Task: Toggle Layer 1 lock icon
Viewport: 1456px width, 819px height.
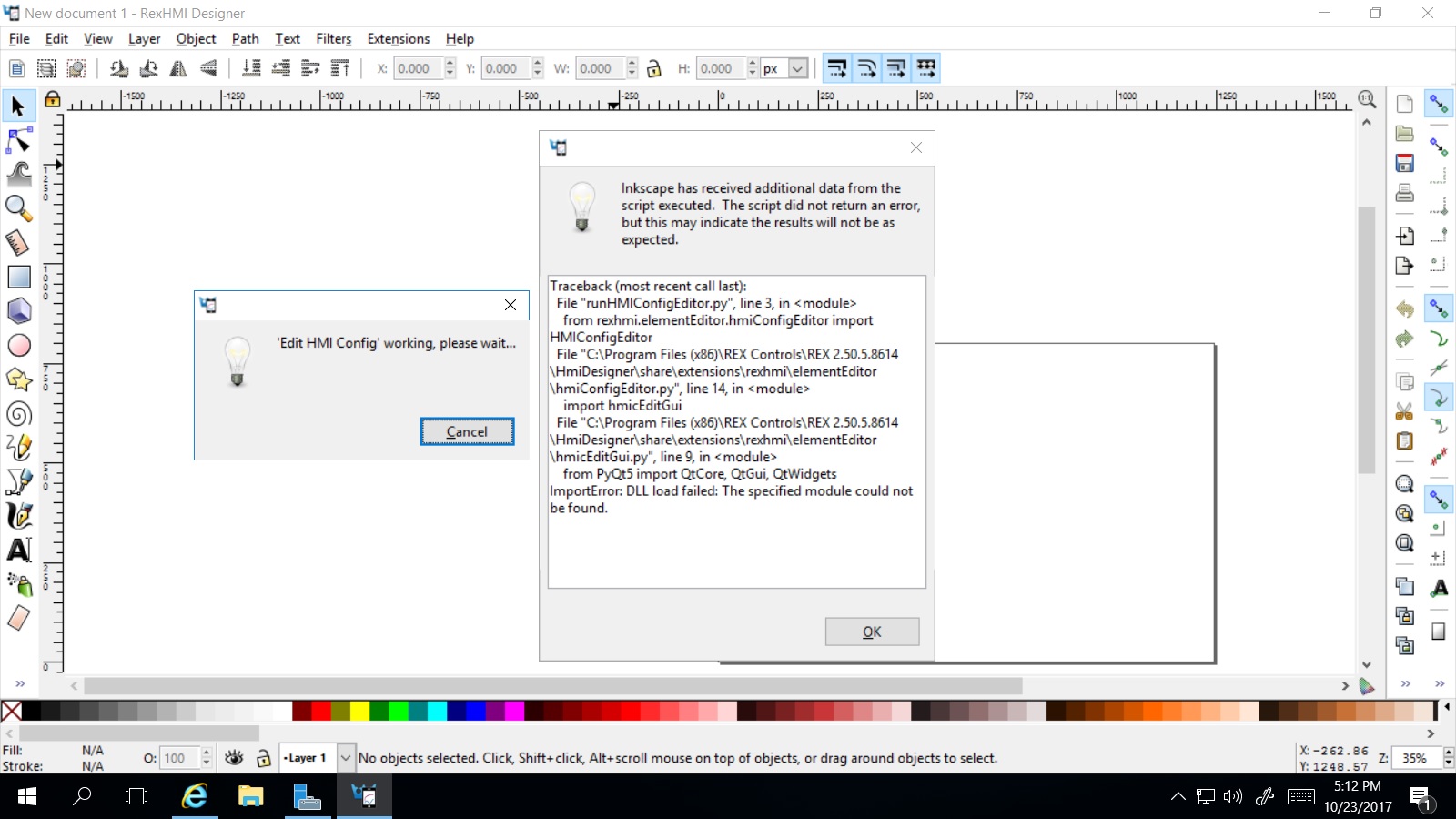Action: click(264, 758)
